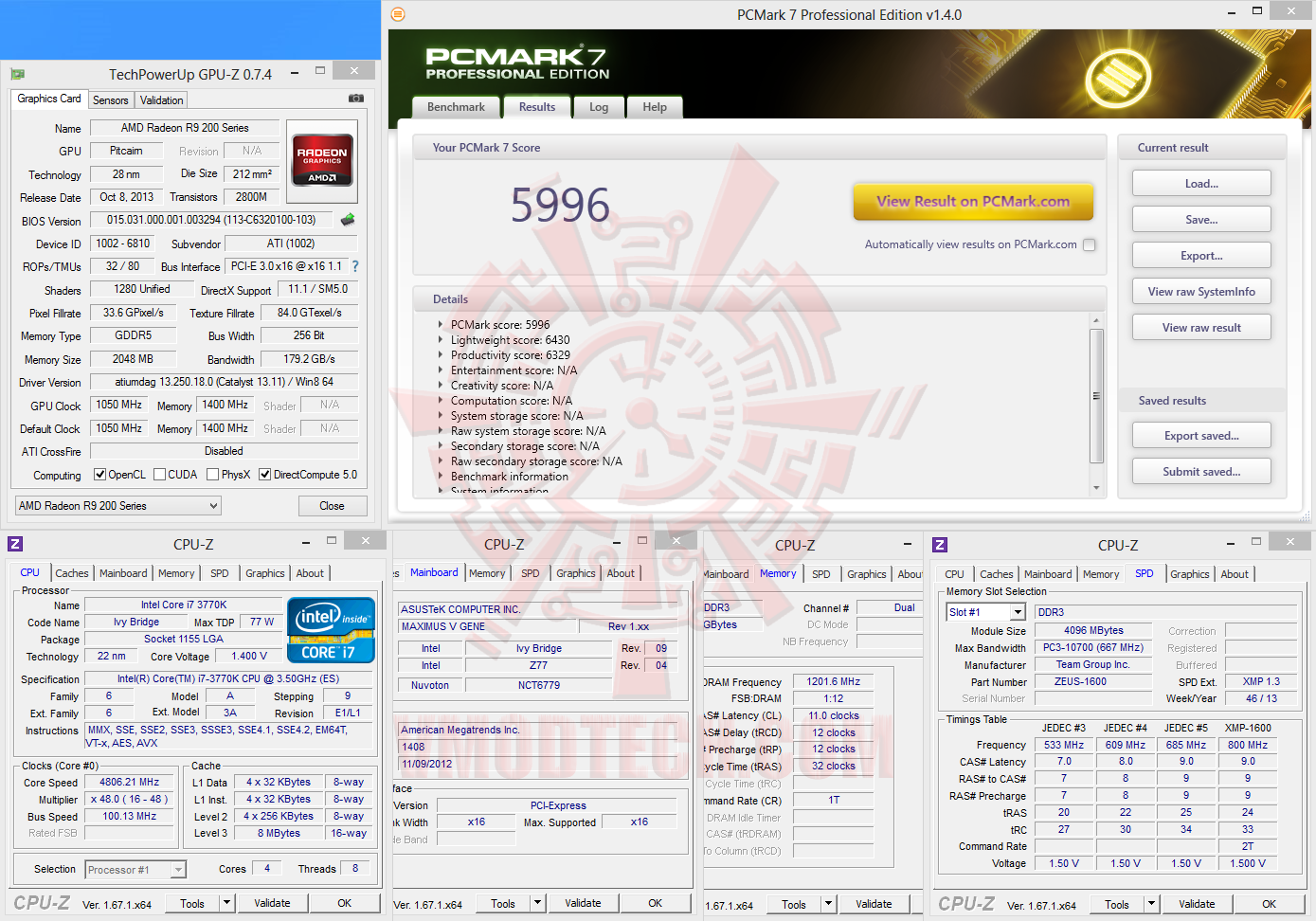Expand the Productivity score: 6329 row

(x=440, y=355)
